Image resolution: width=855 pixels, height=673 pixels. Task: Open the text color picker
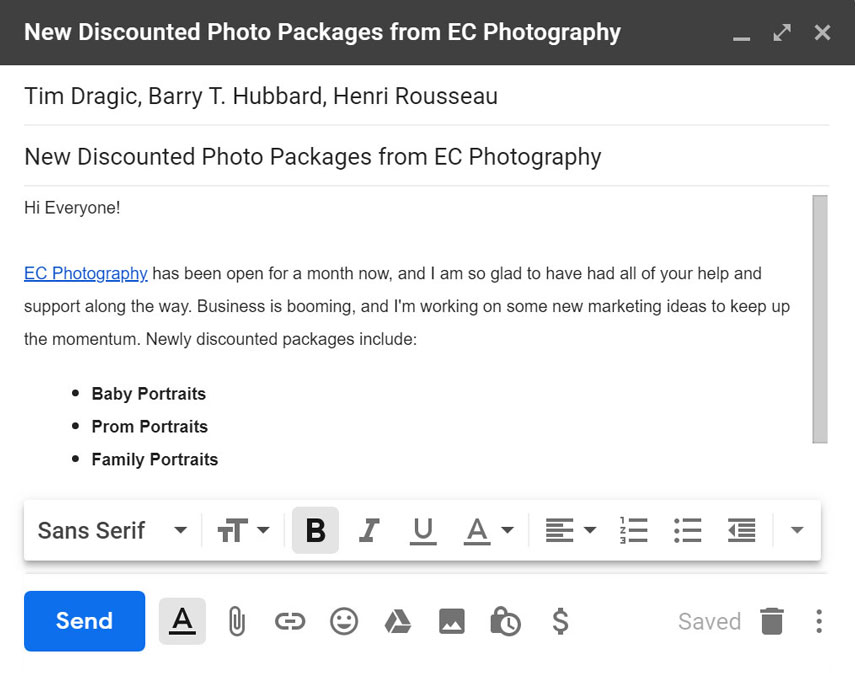[488, 530]
